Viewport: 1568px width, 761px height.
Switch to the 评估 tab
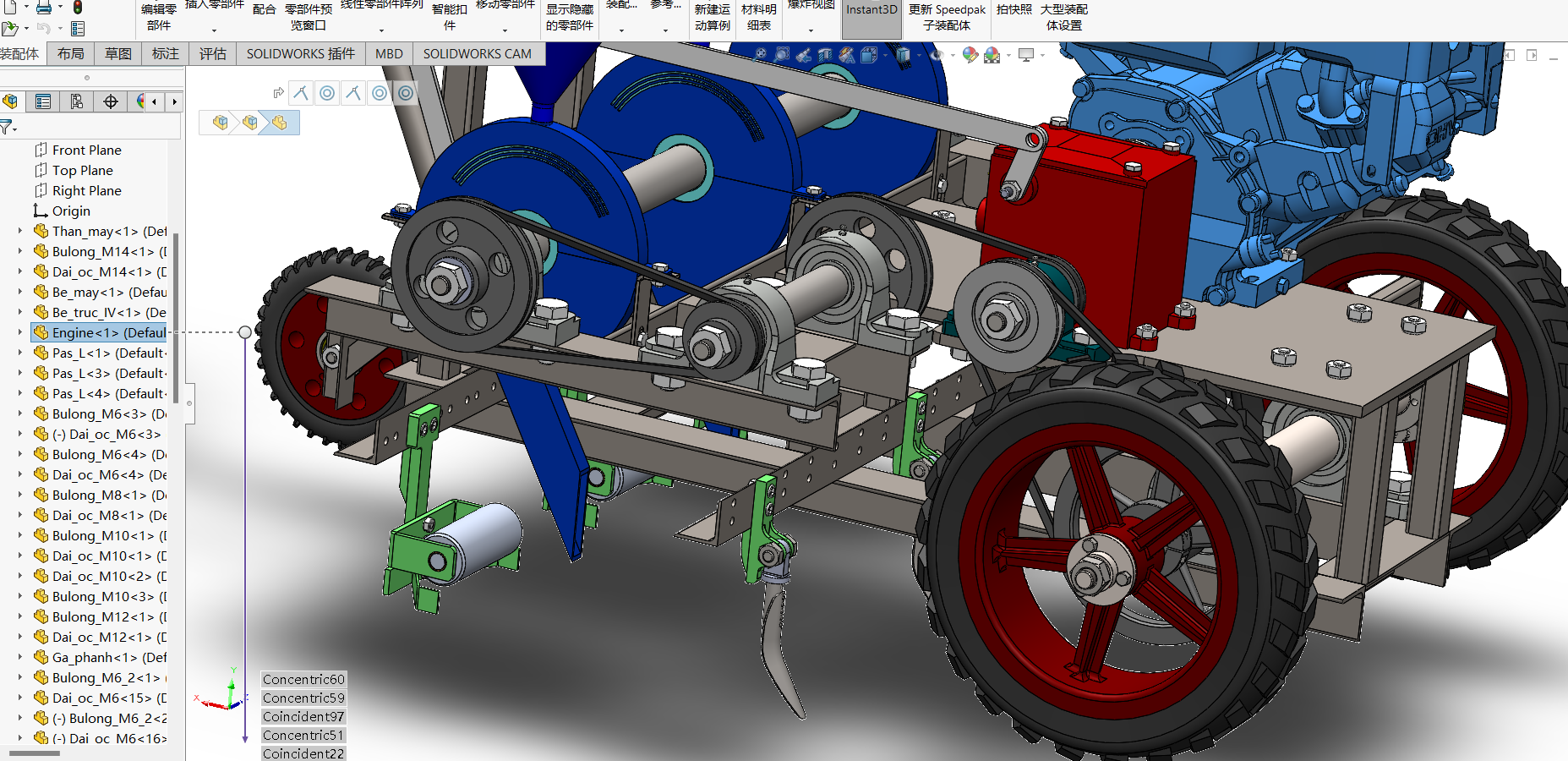point(212,53)
